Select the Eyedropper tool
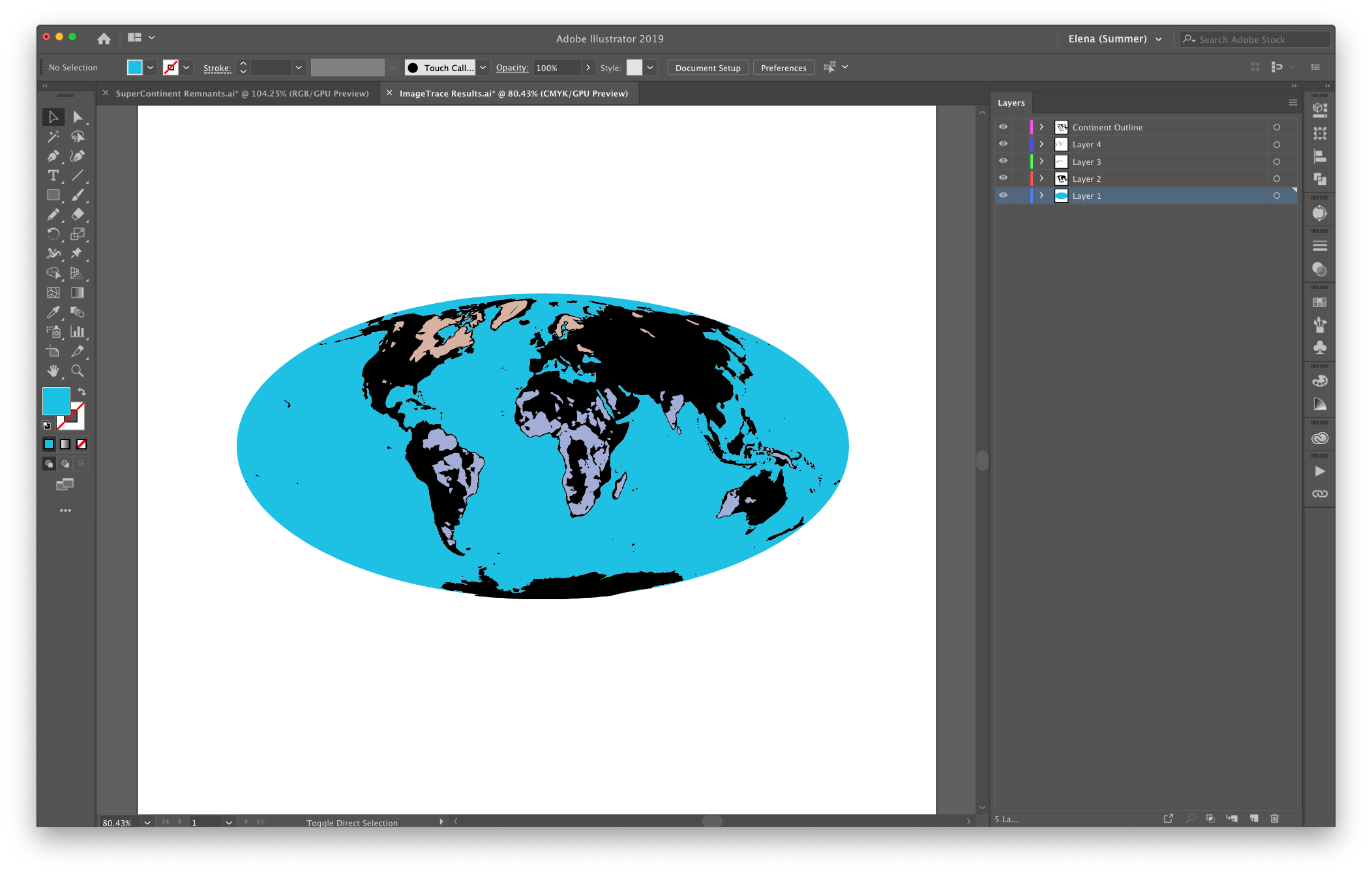The image size is (1372, 875). coord(53,312)
